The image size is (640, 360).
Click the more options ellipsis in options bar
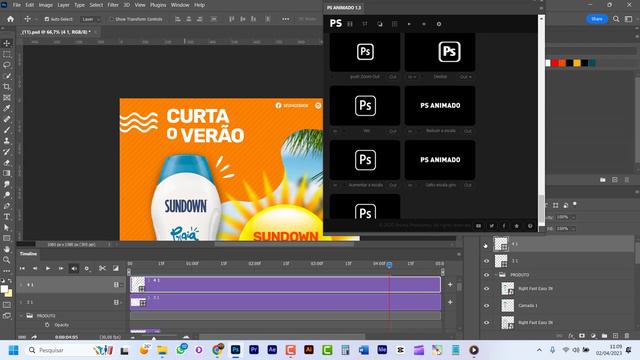(x=286, y=19)
